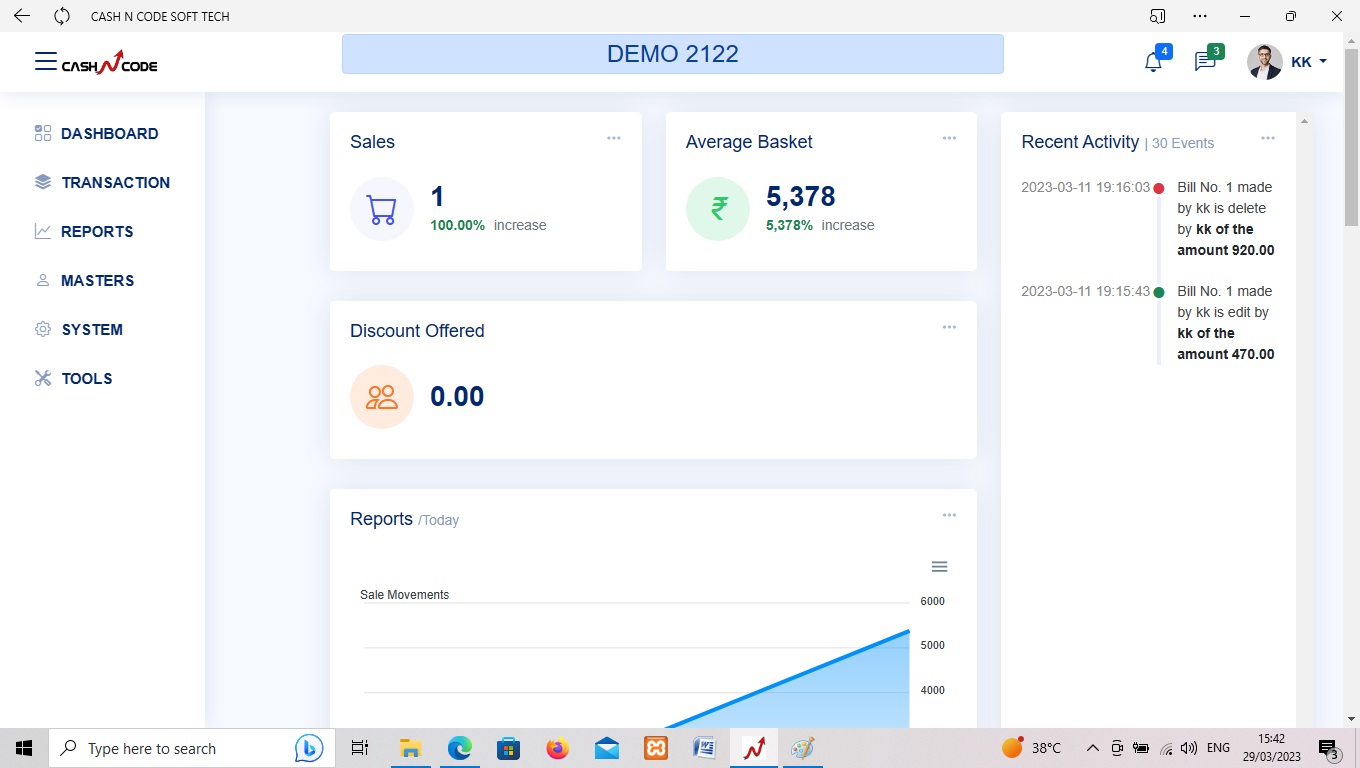
Task: Open the System menu
Action: pyautogui.click(x=92, y=330)
